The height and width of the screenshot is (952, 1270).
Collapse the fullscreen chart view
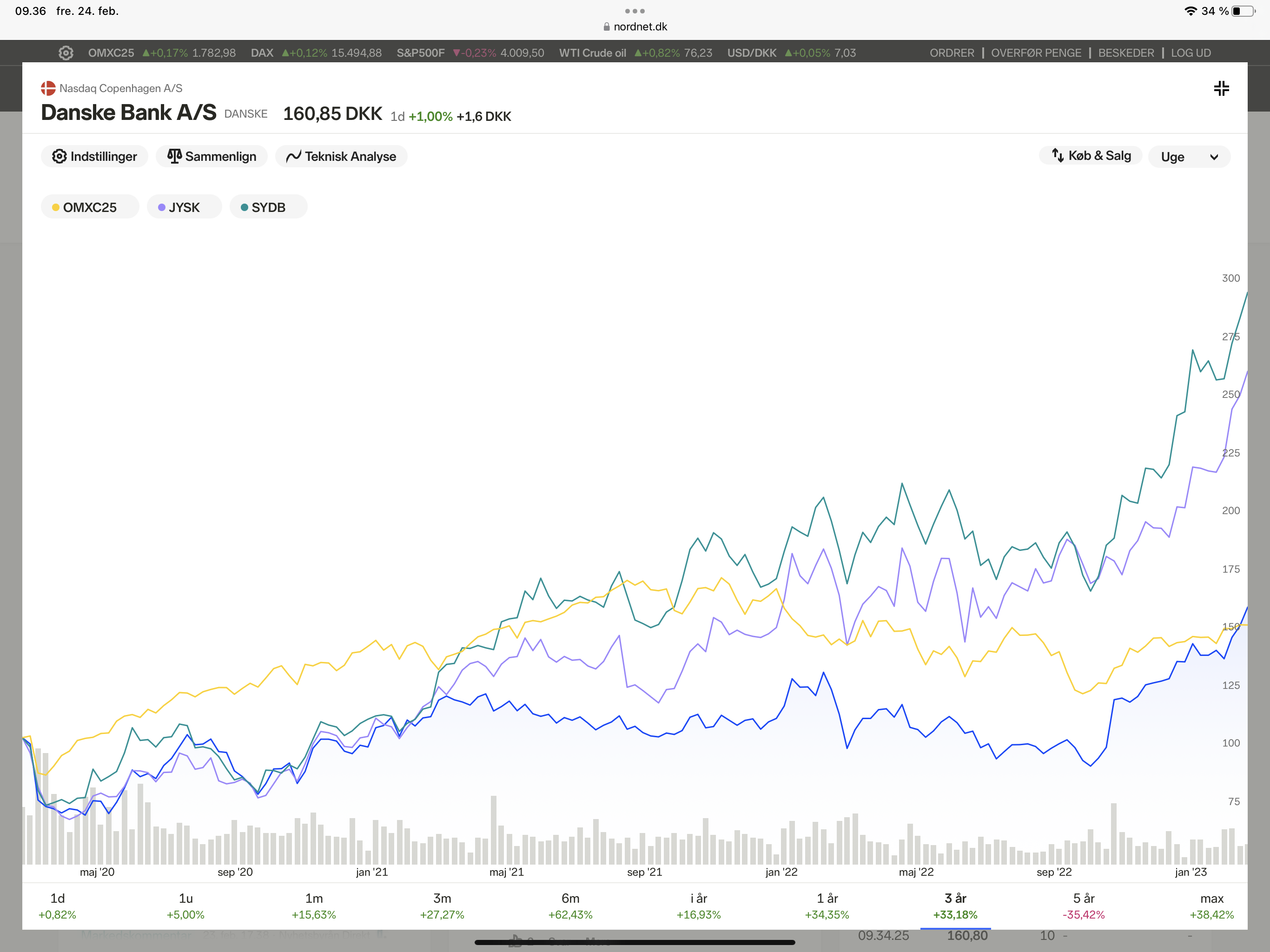[x=1221, y=88]
